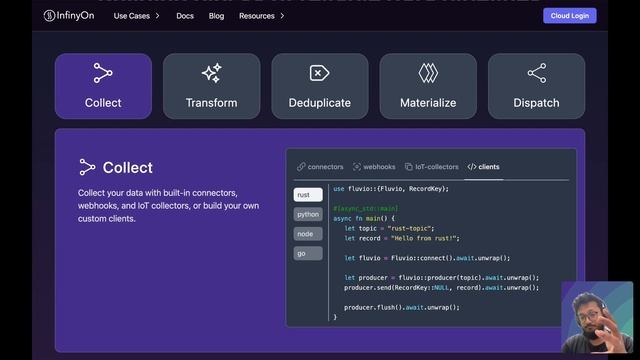
Task: Click the code line defining 'rust-topic'
Action: point(389,228)
